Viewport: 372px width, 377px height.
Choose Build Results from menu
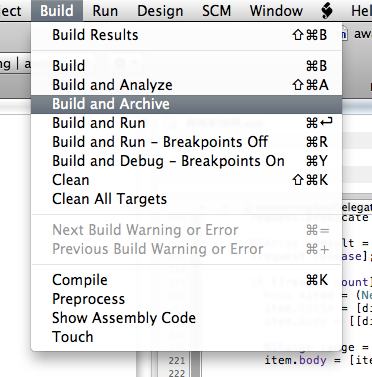coord(187,35)
